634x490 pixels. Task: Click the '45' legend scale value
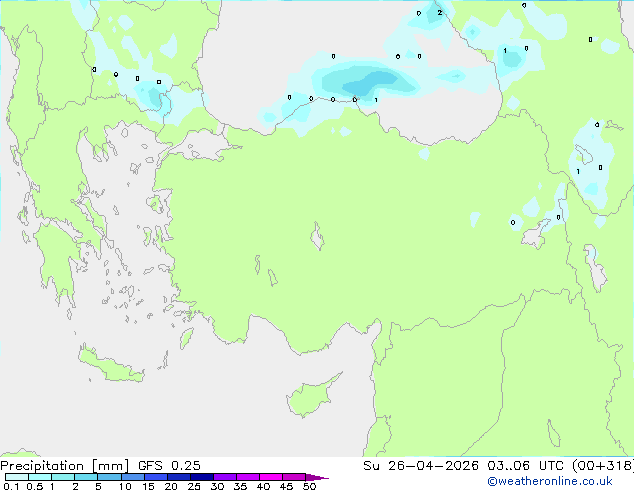pyautogui.click(x=286, y=486)
